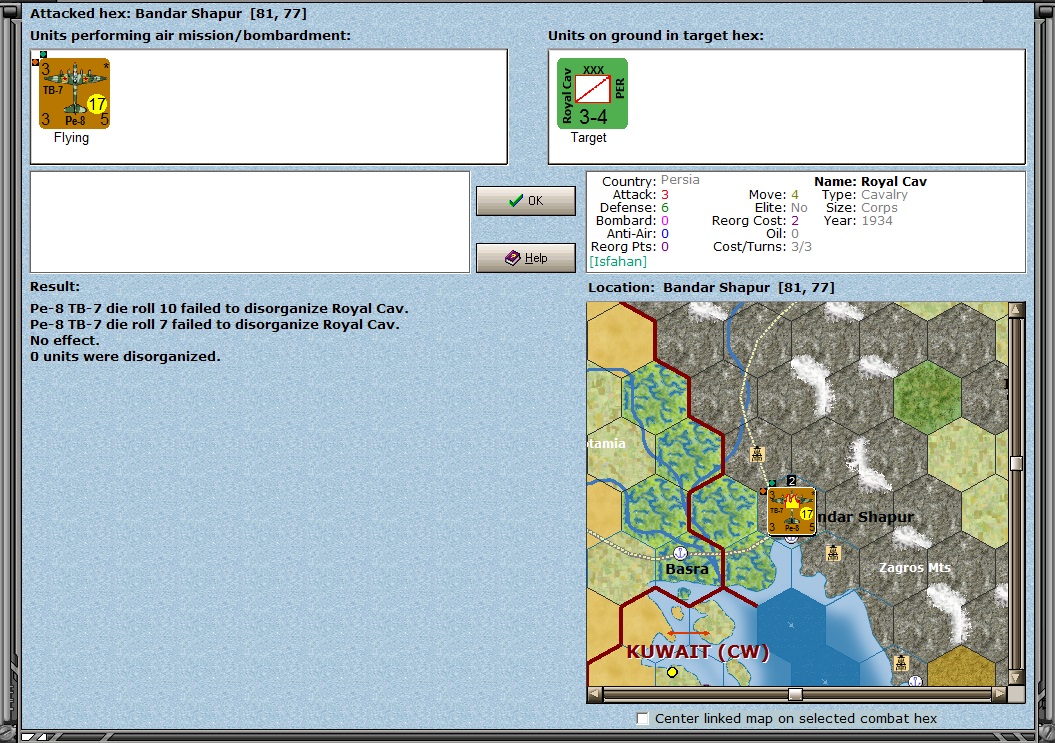Click the oil derrick icon south of Bandar Shapur
This screenshot has height=743, width=1055.
(x=833, y=553)
